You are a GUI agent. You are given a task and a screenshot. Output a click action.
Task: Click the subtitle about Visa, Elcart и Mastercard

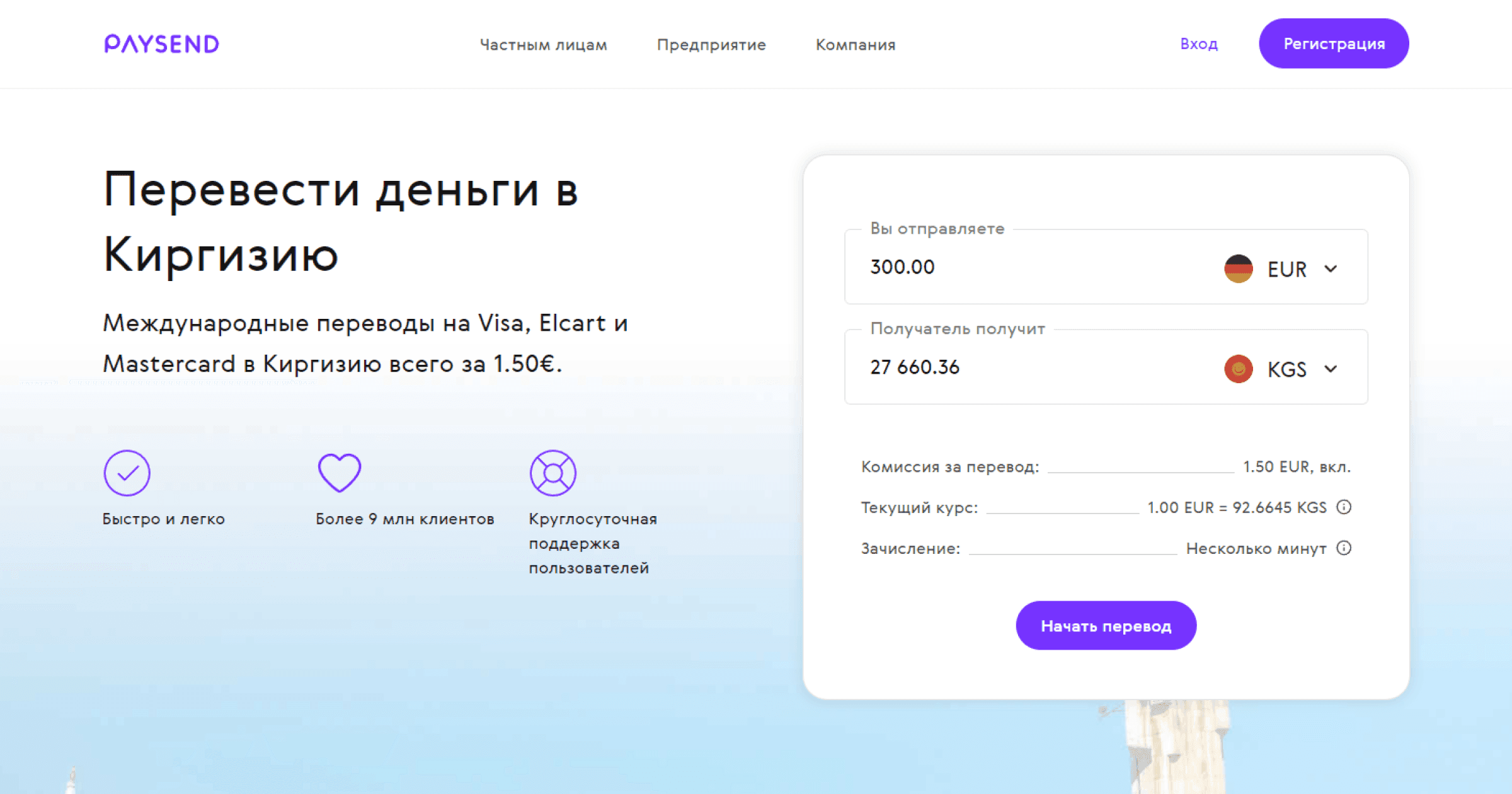[x=365, y=343]
